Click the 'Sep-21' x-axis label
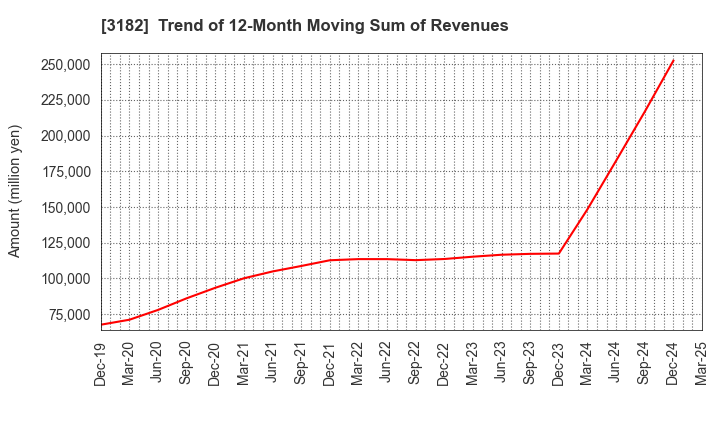 click(300, 363)
